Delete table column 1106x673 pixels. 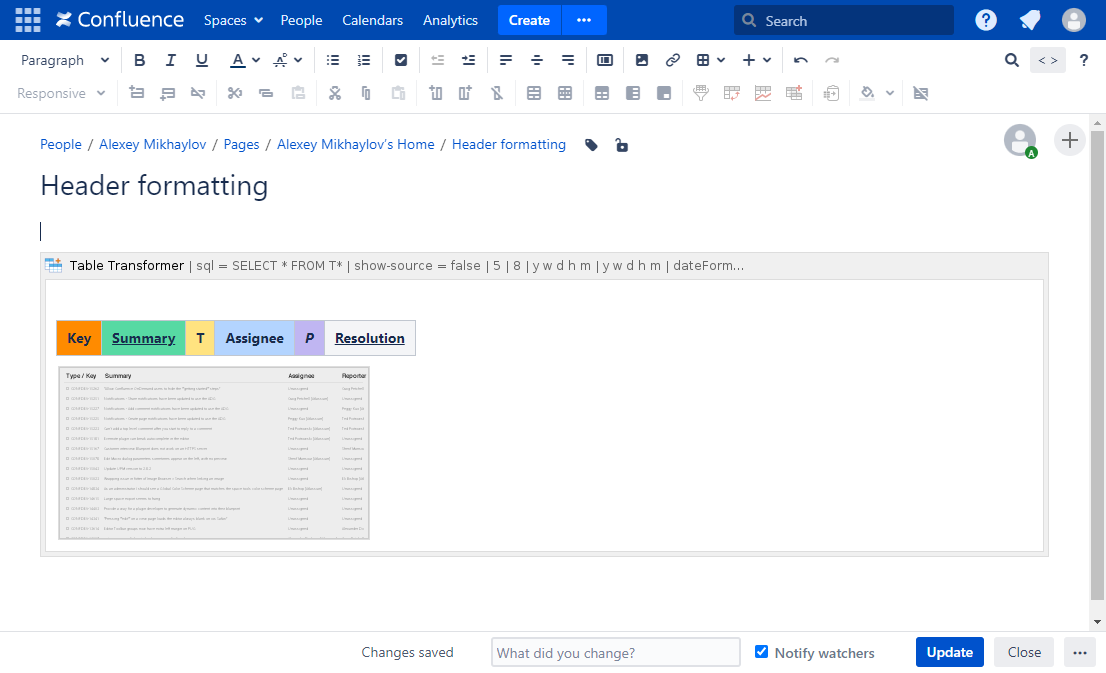[x=497, y=93]
